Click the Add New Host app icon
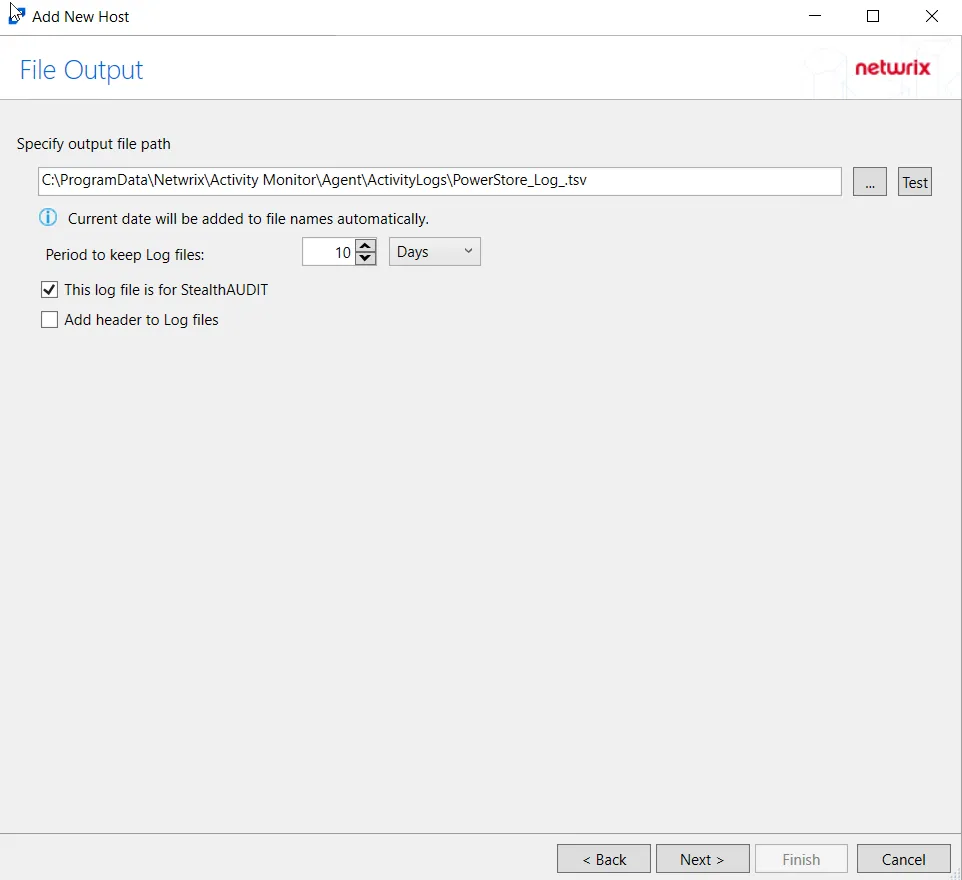This screenshot has width=962, height=880. [x=16, y=15]
